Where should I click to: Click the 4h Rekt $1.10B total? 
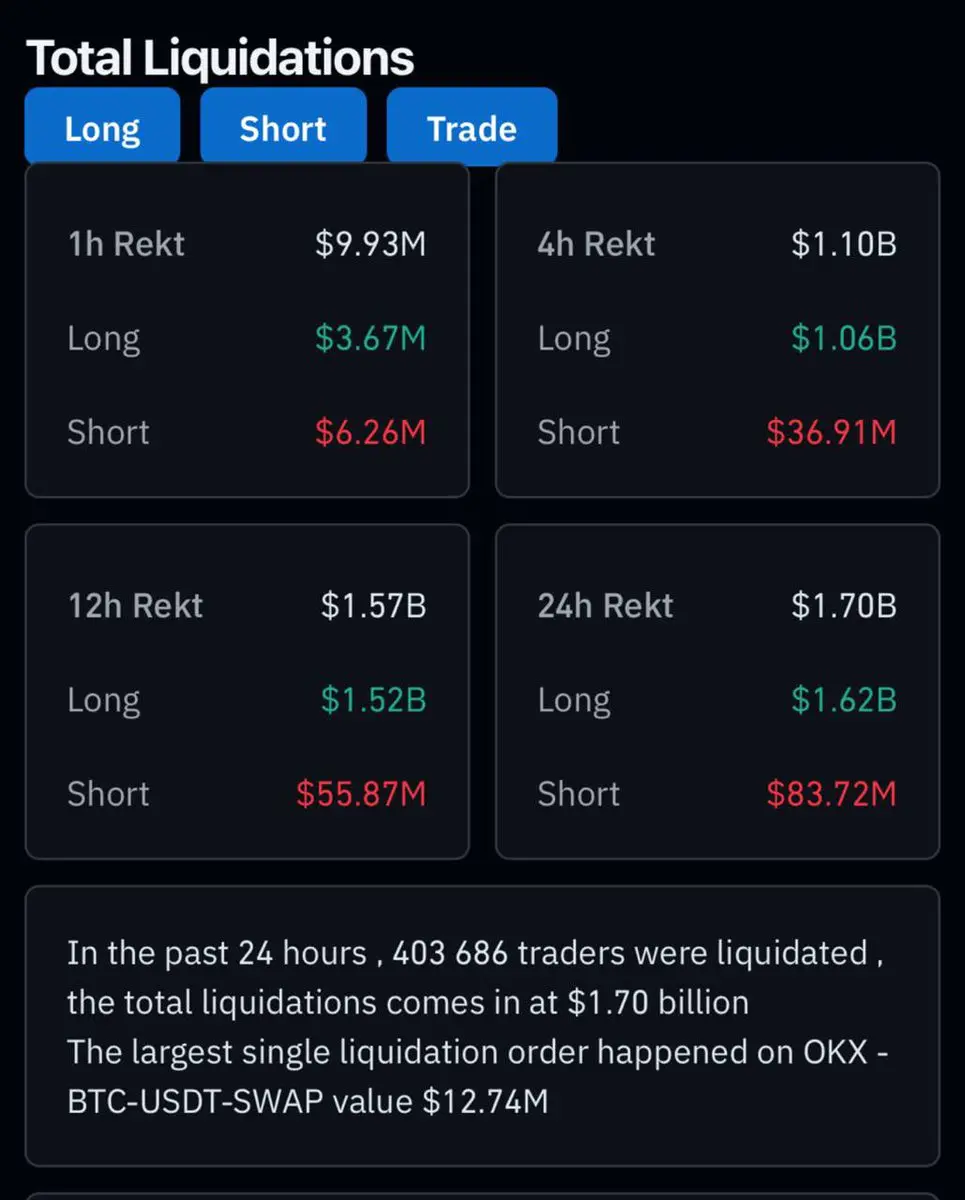844,244
